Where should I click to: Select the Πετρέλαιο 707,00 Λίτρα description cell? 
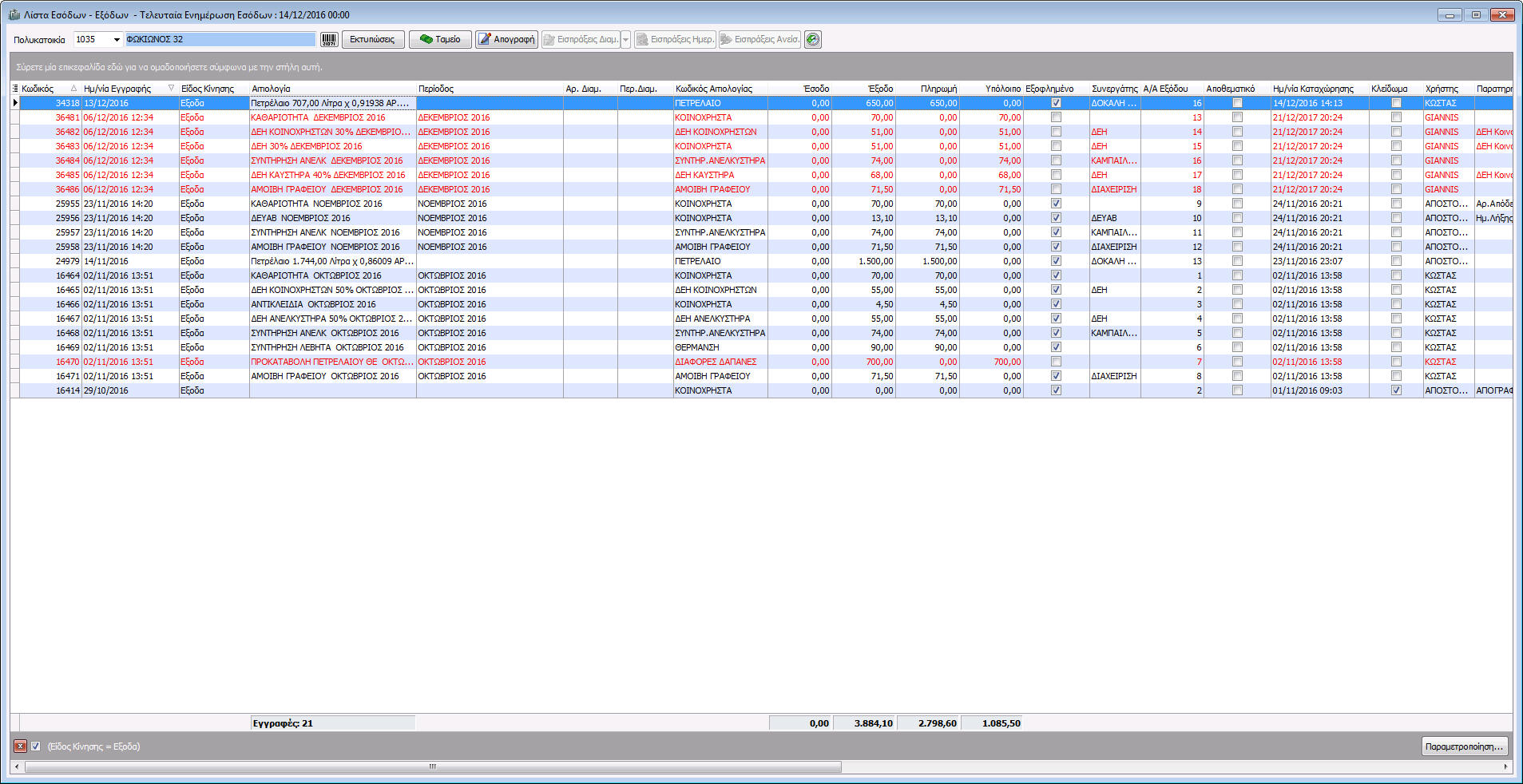pos(332,103)
